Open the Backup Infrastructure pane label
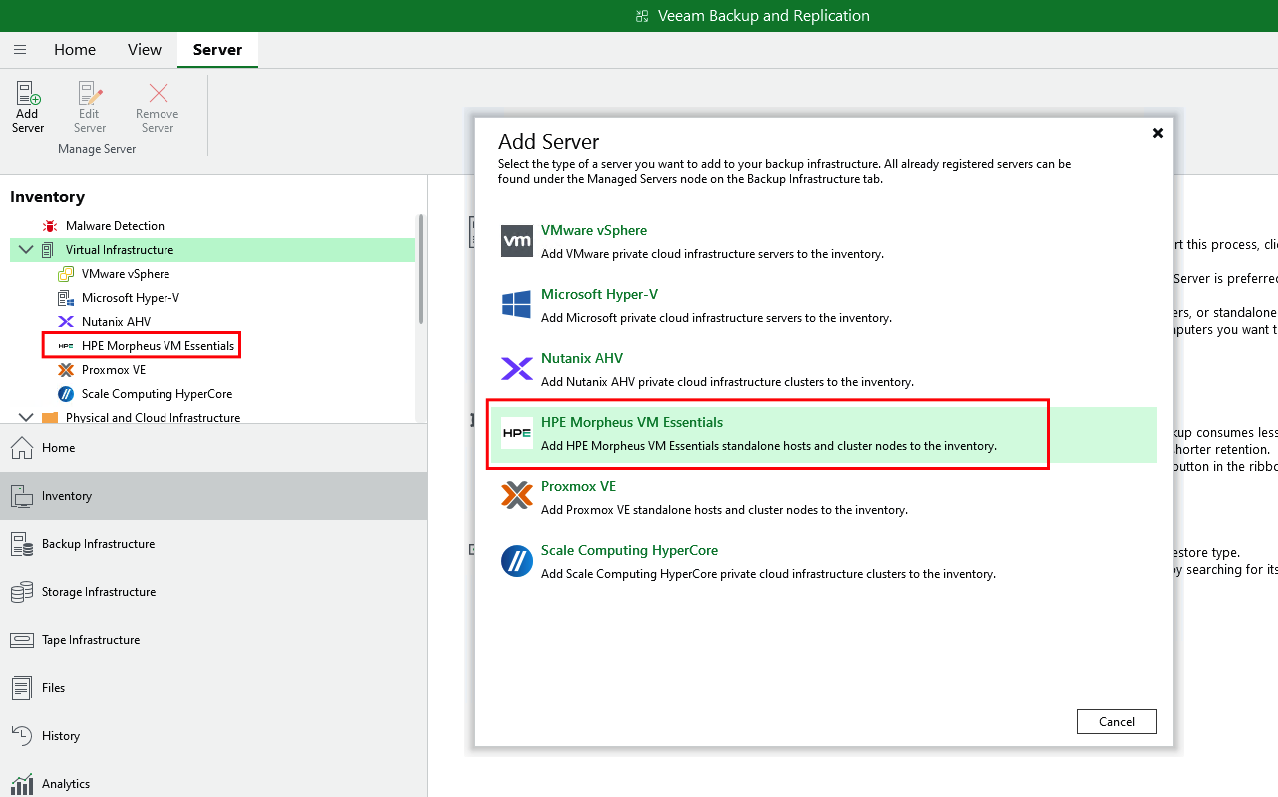1278x797 pixels. pyautogui.click(x=98, y=544)
